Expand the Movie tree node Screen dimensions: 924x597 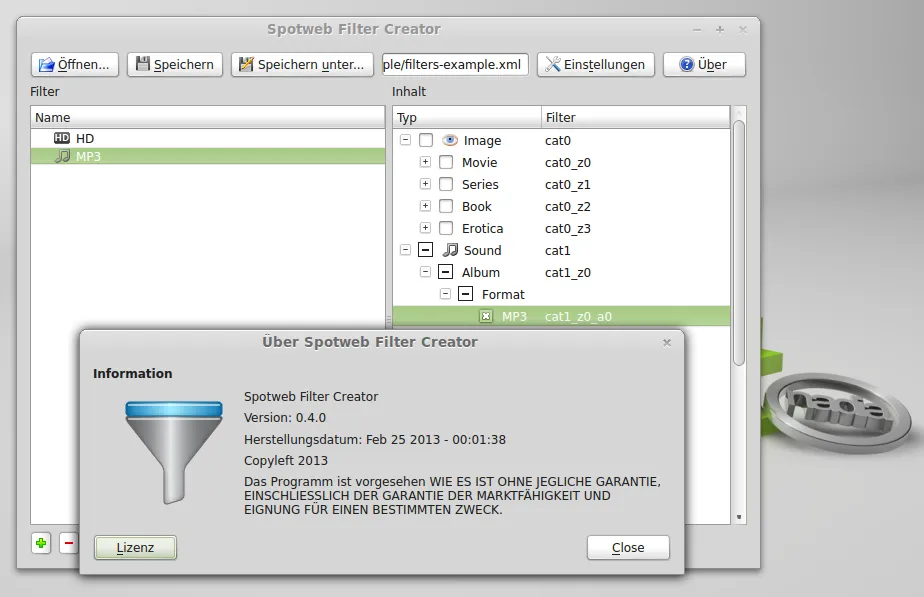click(426, 162)
